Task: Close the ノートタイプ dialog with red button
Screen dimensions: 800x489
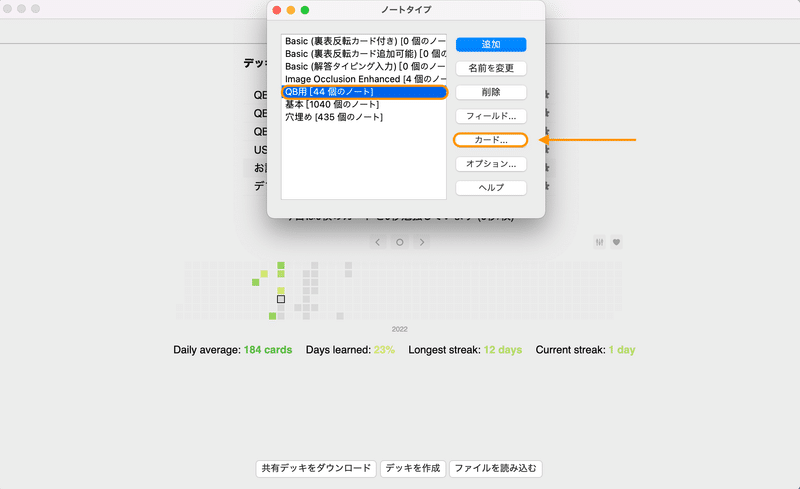Action: [x=277, y=10]
